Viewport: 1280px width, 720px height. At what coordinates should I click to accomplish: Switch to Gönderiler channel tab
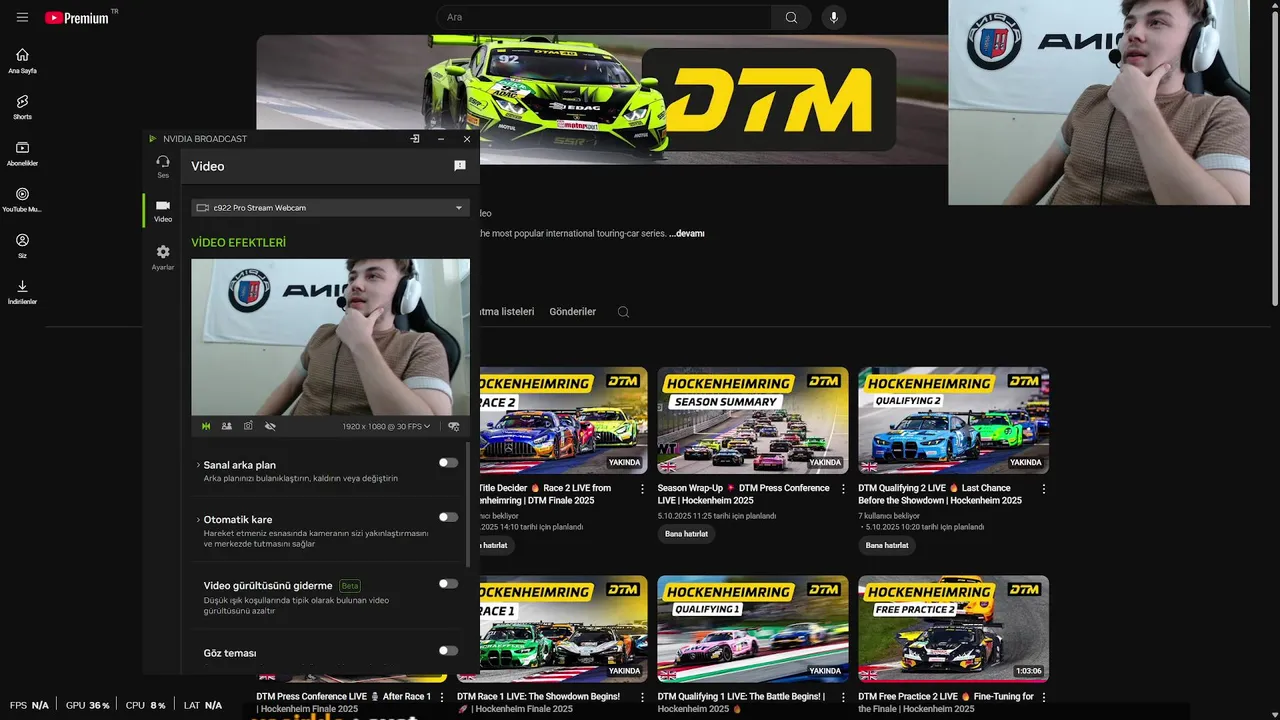click(x=572, y=312)
